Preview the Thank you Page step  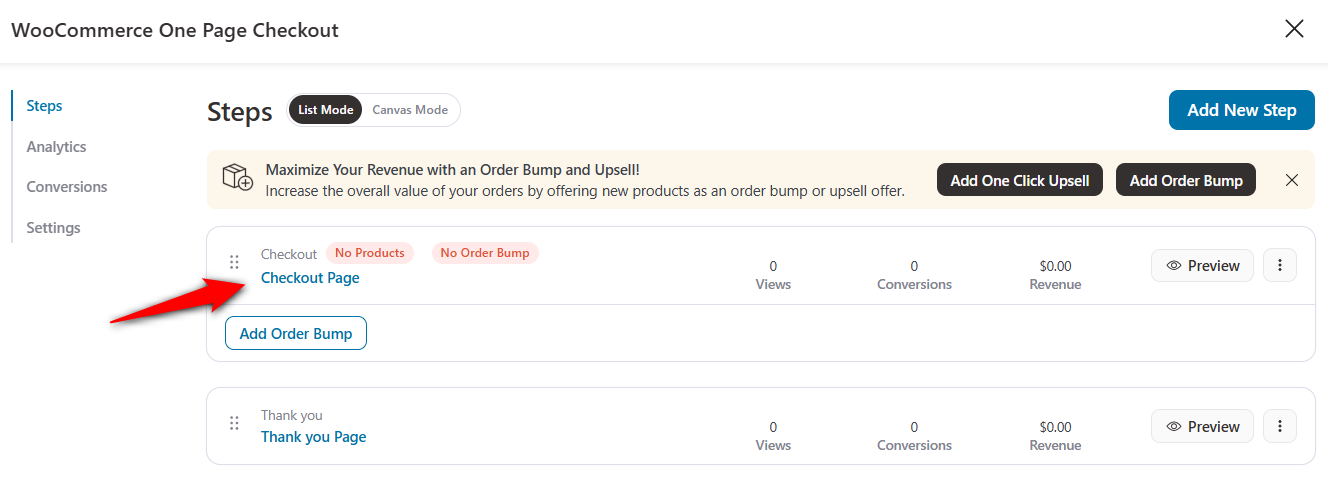(1202, 426)
